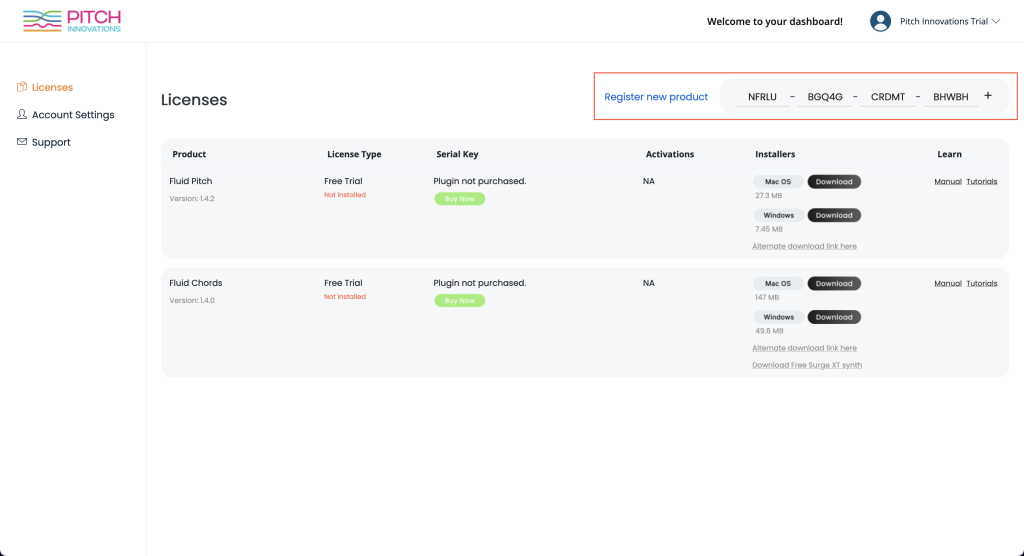Click Not Installed status under Fluid Chords

345,297
